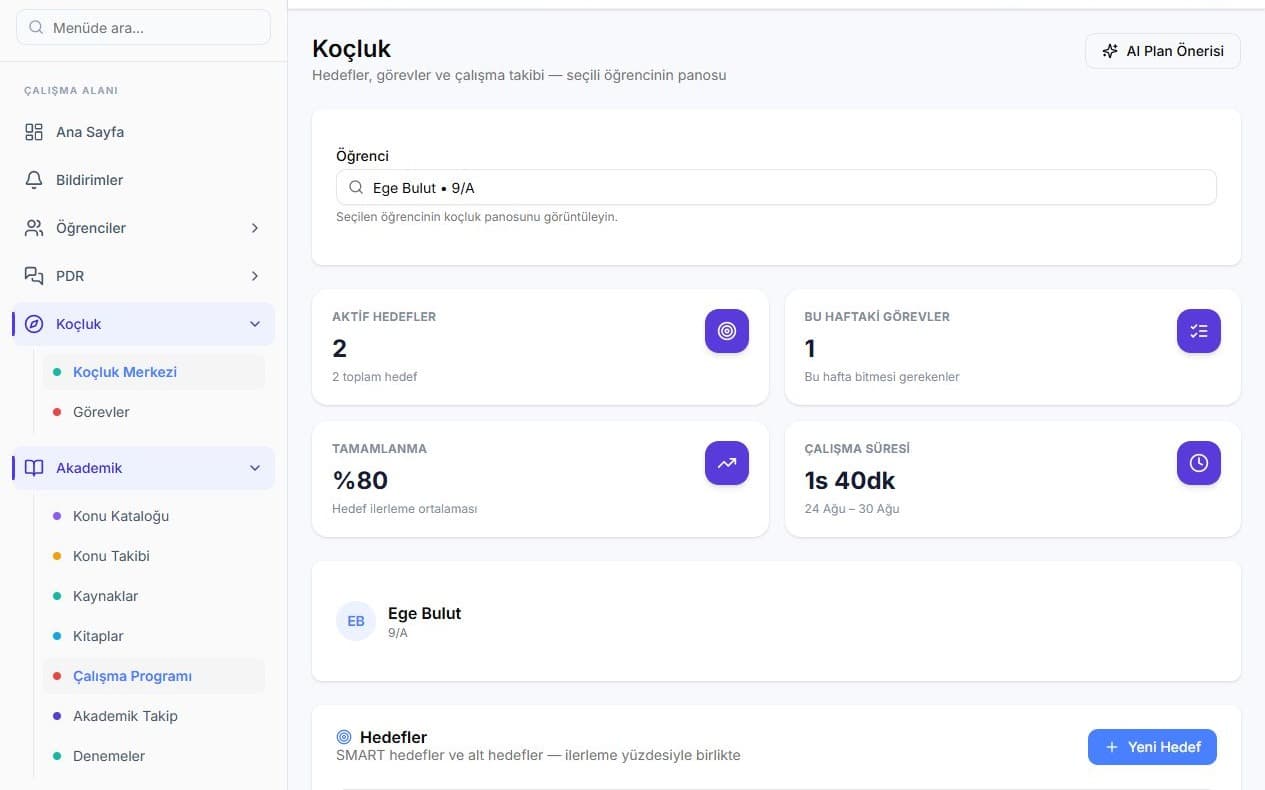Click the Yeni Hedef button

click(1152, 747)
